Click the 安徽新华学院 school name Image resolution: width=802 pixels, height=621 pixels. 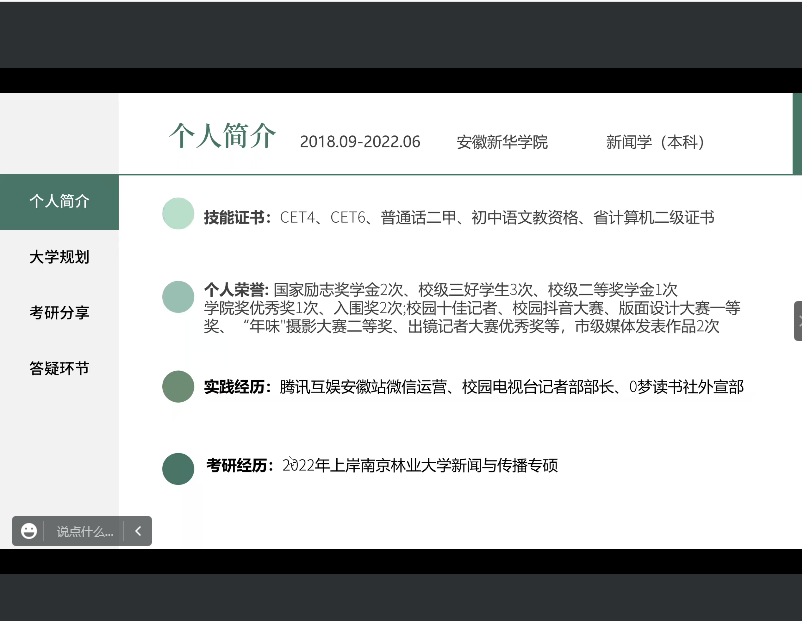pos(502,142)
